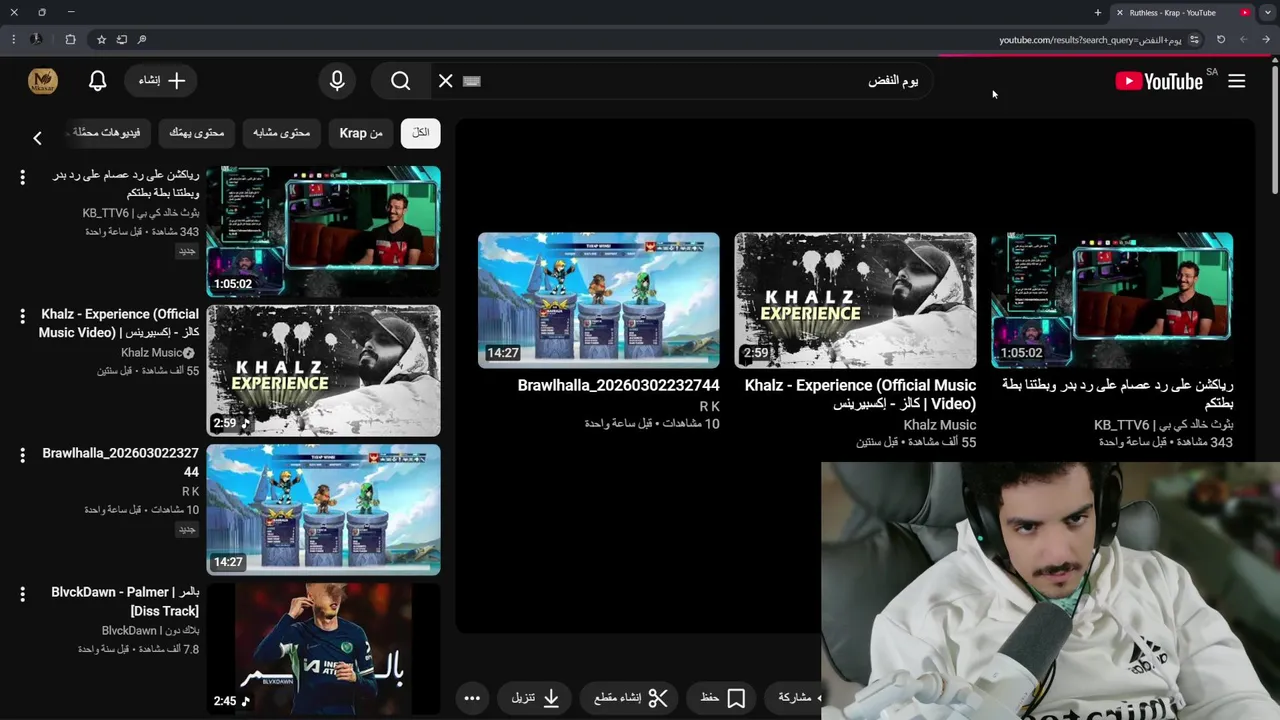The width and height of the screenshot is (1280, 720).
Task: Open the BlvckDawn Palmer thumbnail 2:45
Action: 323,648
